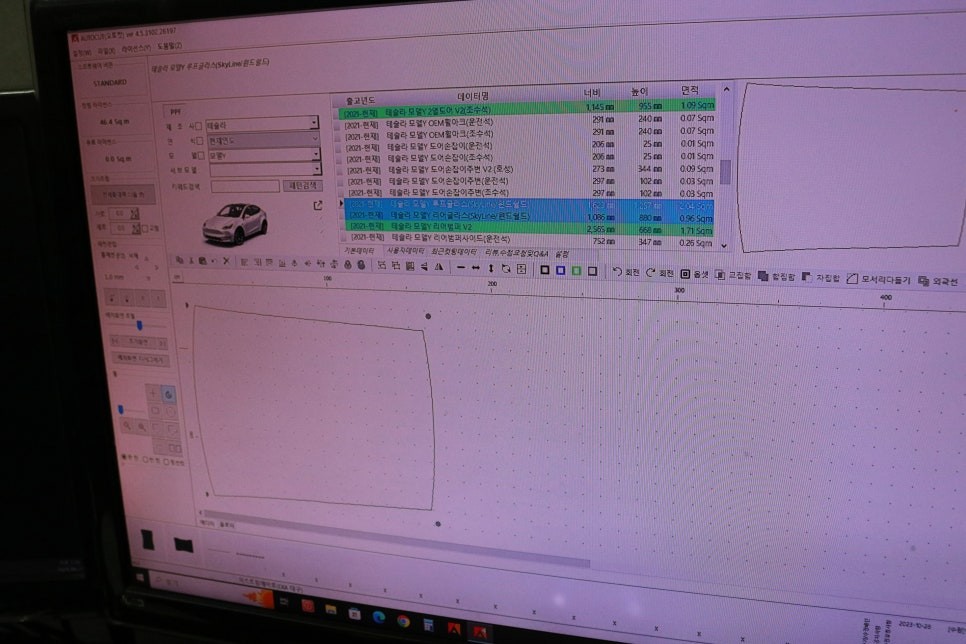
Task: Click the 회전 rotate counter-clockwise icon
Action: point(617,272)
